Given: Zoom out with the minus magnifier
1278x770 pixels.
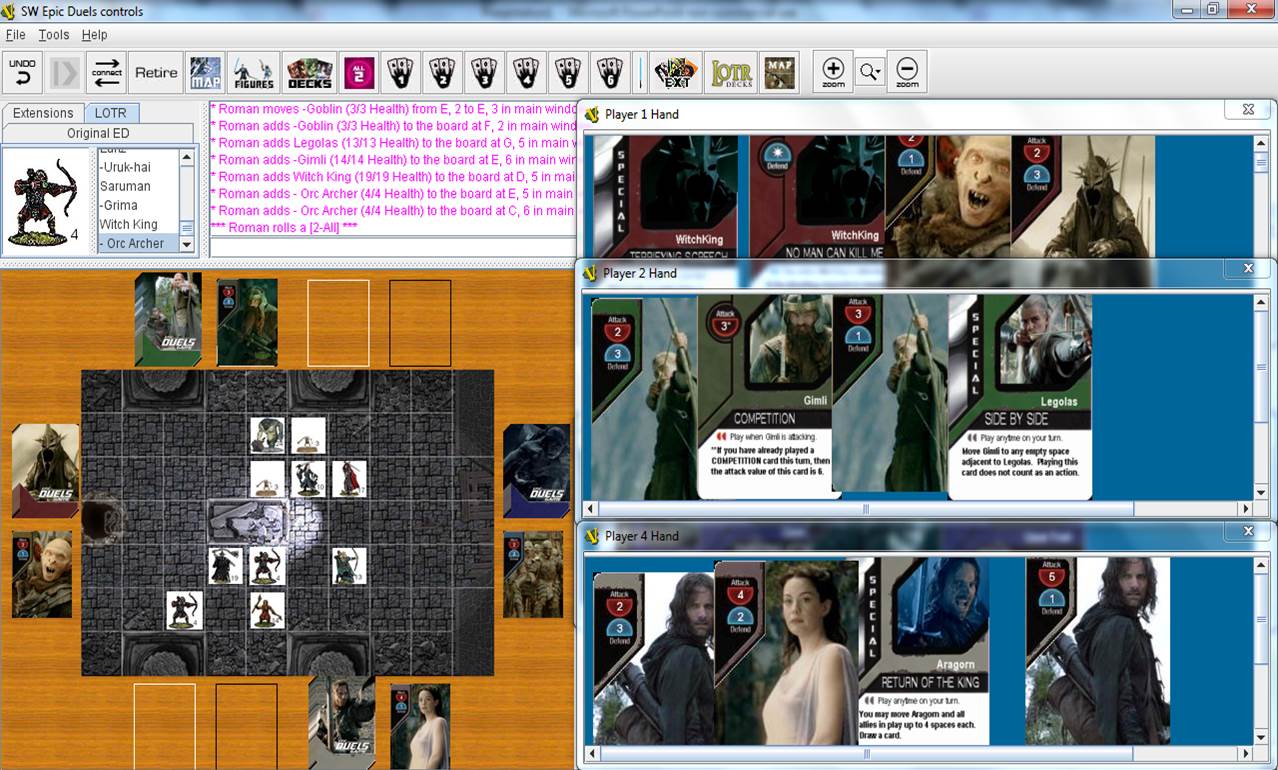Looking at the screenshot, I should (x=907, y=72).
